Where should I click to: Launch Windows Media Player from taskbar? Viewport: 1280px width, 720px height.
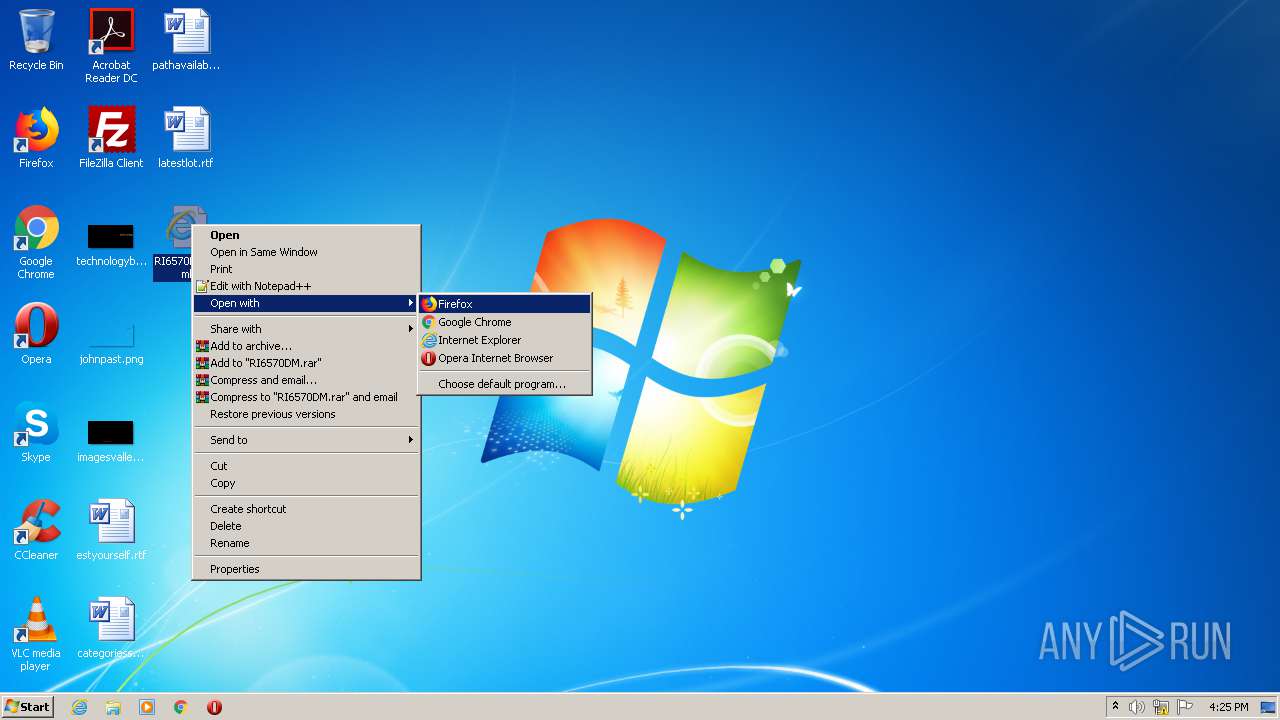coord(147,707)
